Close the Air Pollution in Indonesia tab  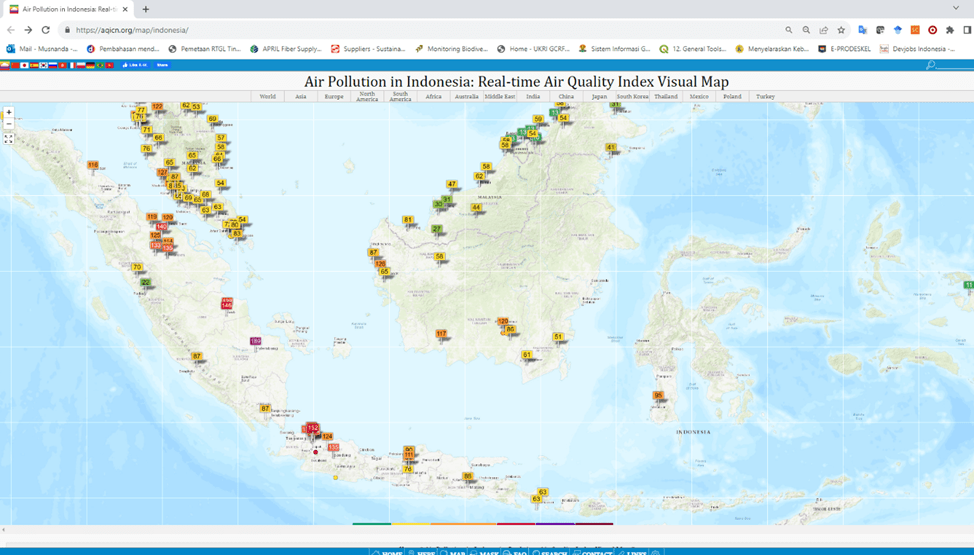pos(125,9)
